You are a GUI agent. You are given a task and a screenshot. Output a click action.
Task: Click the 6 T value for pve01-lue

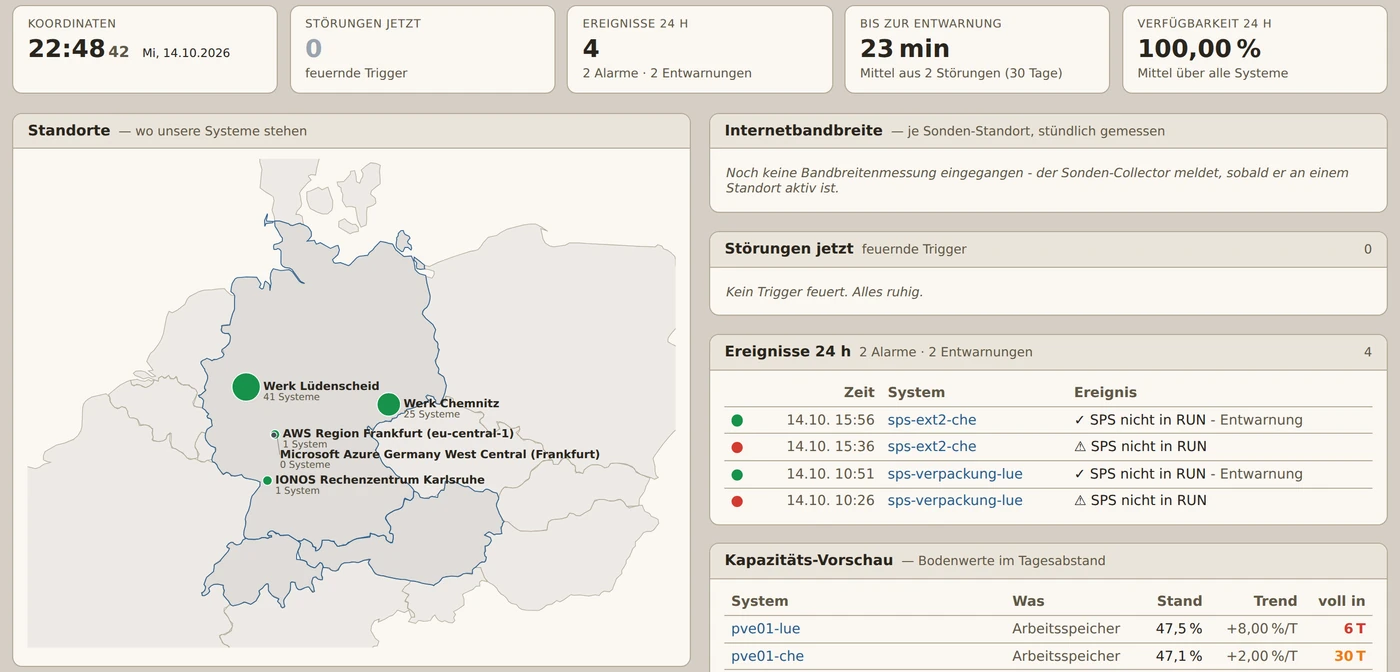(1354, 629)
